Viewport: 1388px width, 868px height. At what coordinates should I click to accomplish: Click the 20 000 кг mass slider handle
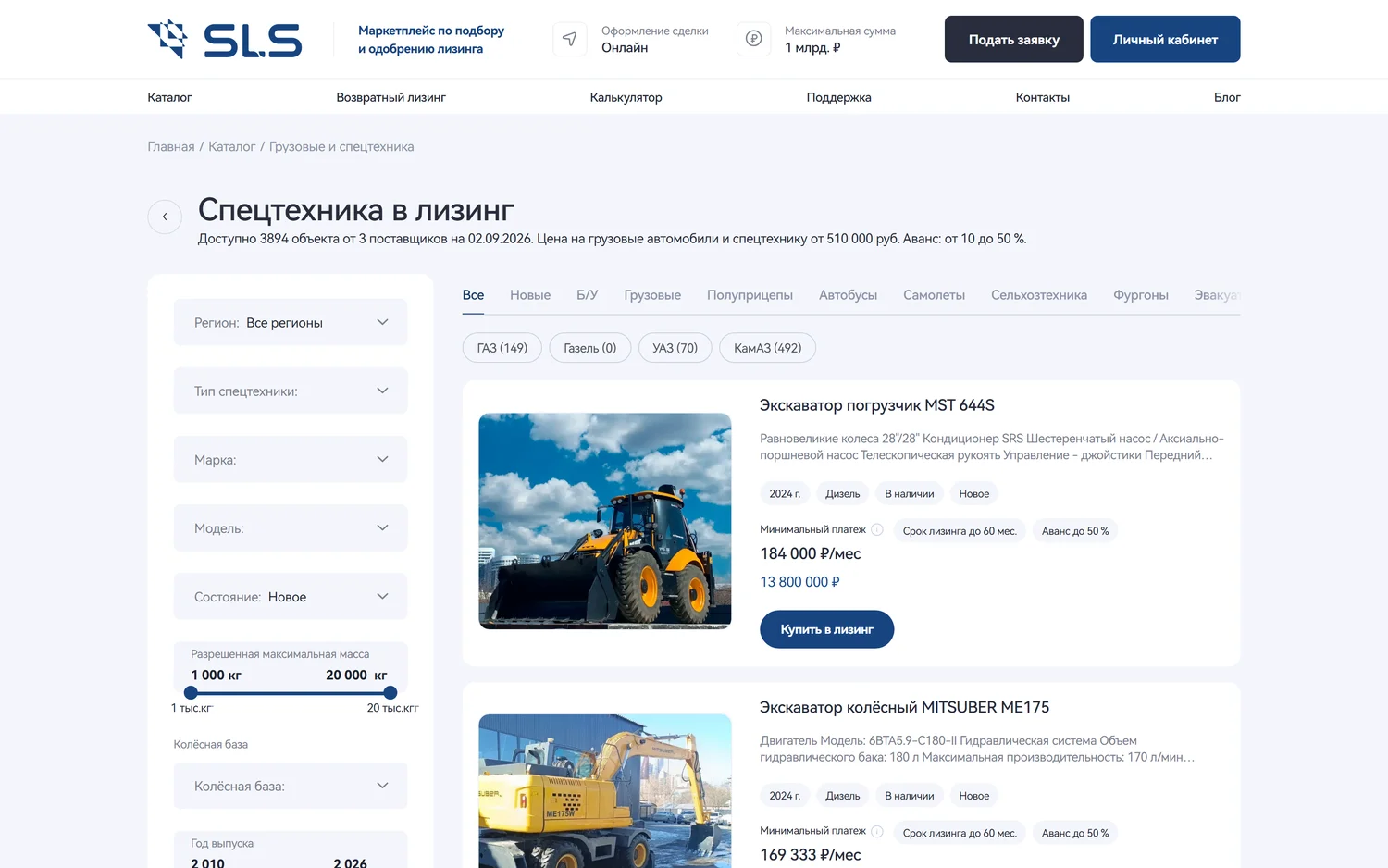point(390,692)
